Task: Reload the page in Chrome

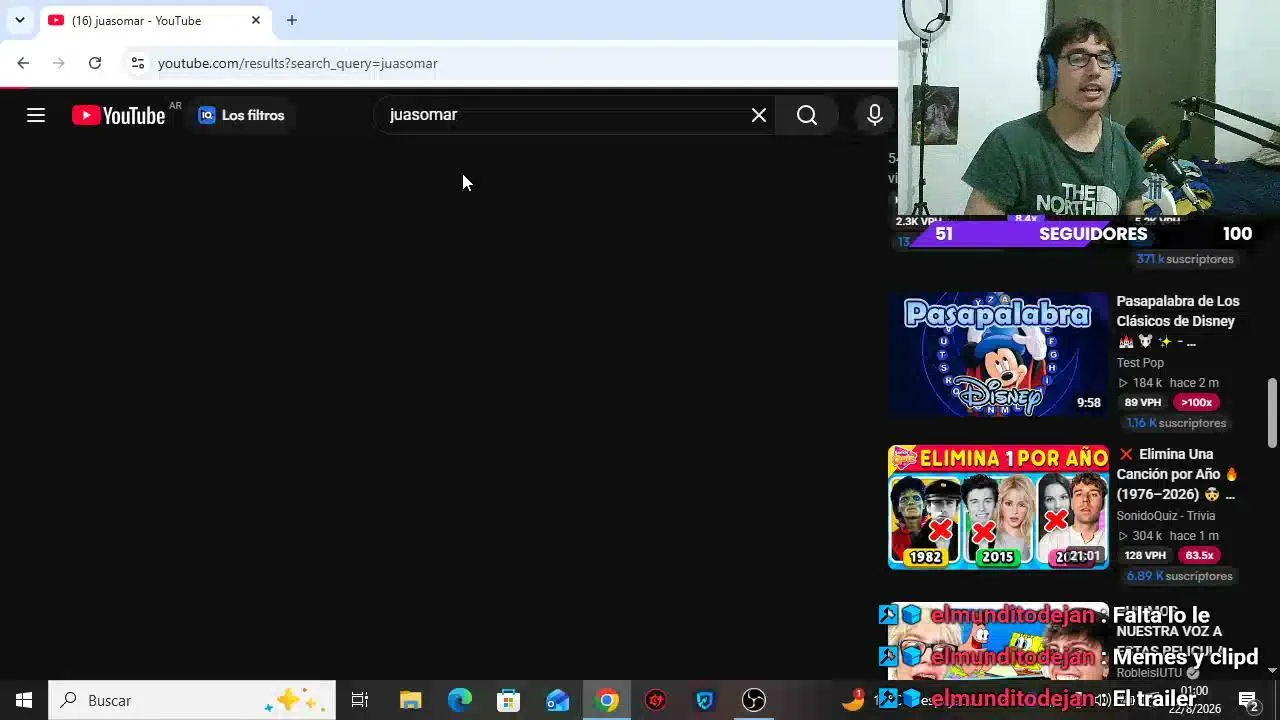Action: pyautogui.click(x=95, y=63)
